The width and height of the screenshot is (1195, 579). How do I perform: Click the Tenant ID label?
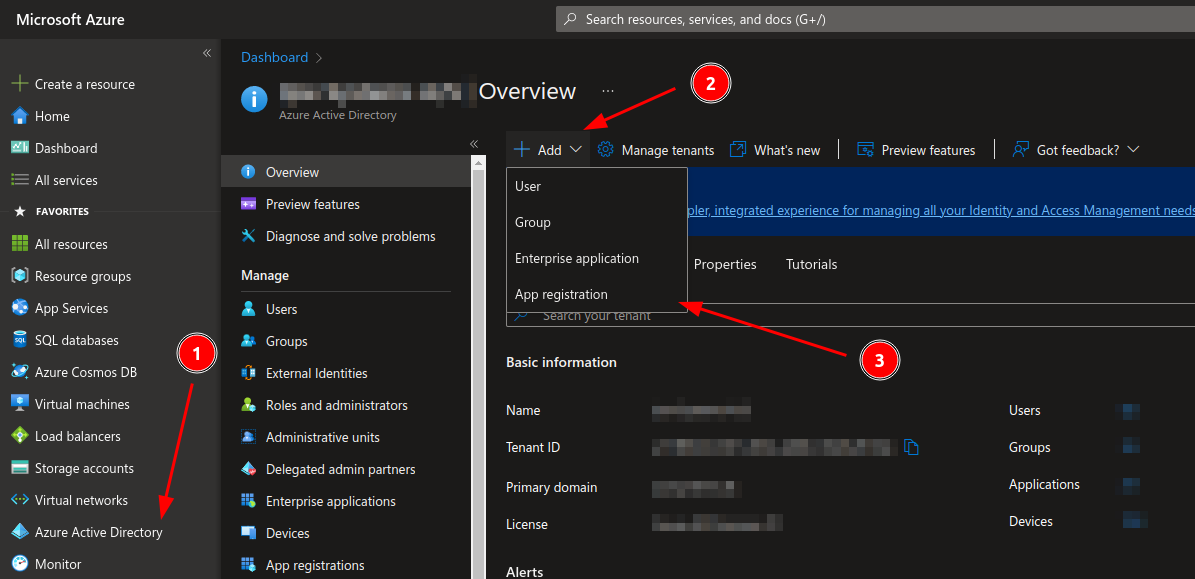[x=533, y=447]
